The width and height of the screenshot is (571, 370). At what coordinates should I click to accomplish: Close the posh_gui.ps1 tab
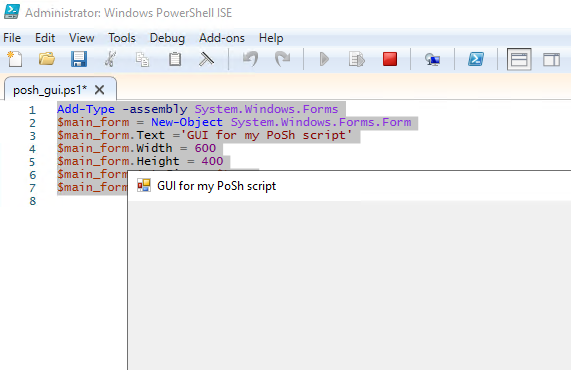[99, 90]
